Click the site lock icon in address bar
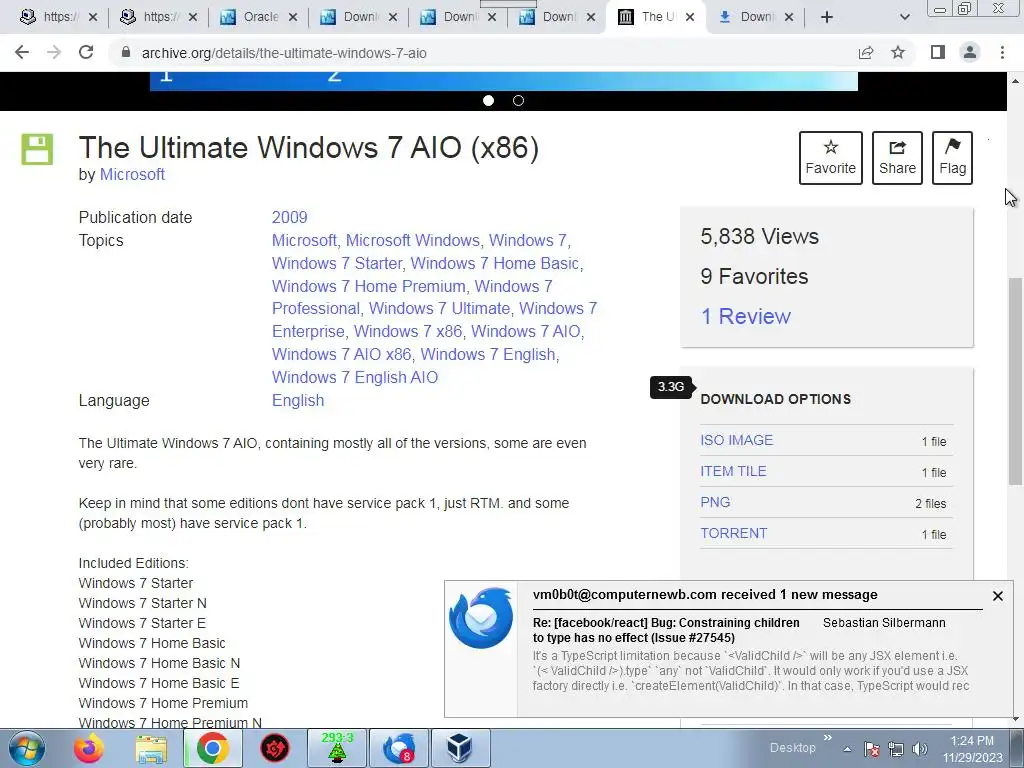 (x=126, y=53)
